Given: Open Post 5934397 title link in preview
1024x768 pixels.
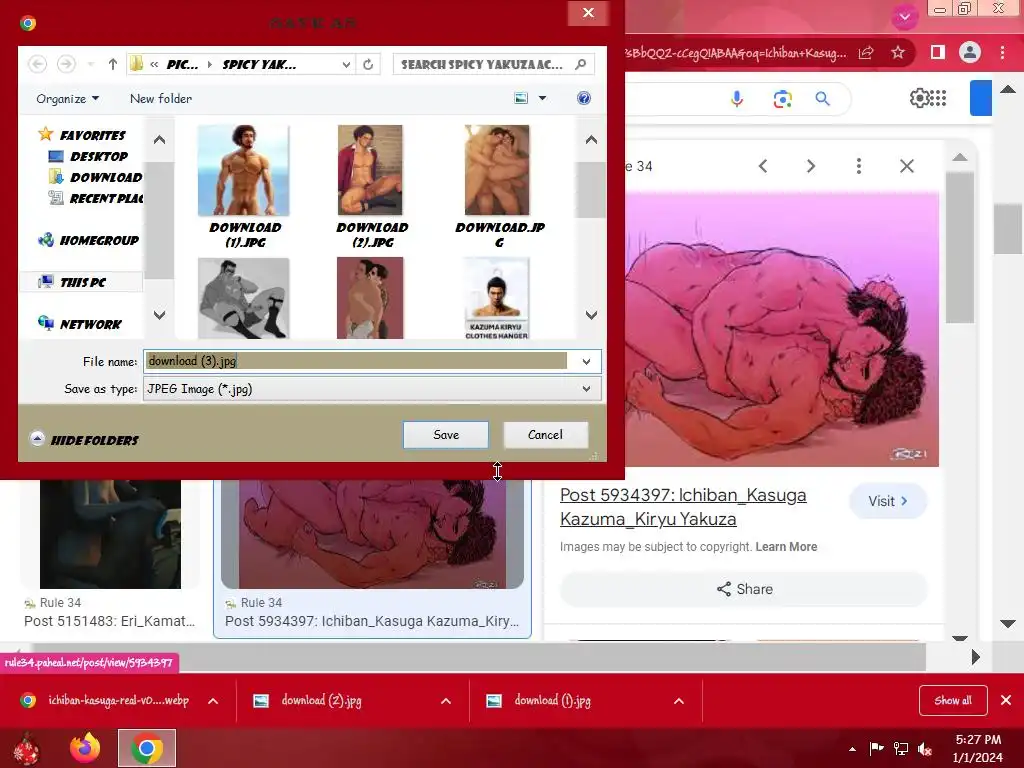Looking at the screenshot, I should coord(683,507).
